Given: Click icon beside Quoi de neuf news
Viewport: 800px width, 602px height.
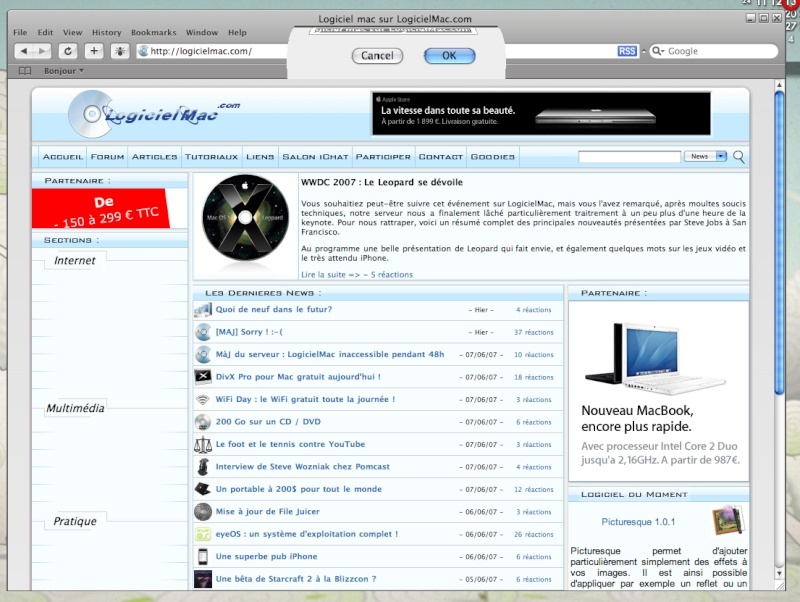Looking at the screenshot, I should [203, 310].
